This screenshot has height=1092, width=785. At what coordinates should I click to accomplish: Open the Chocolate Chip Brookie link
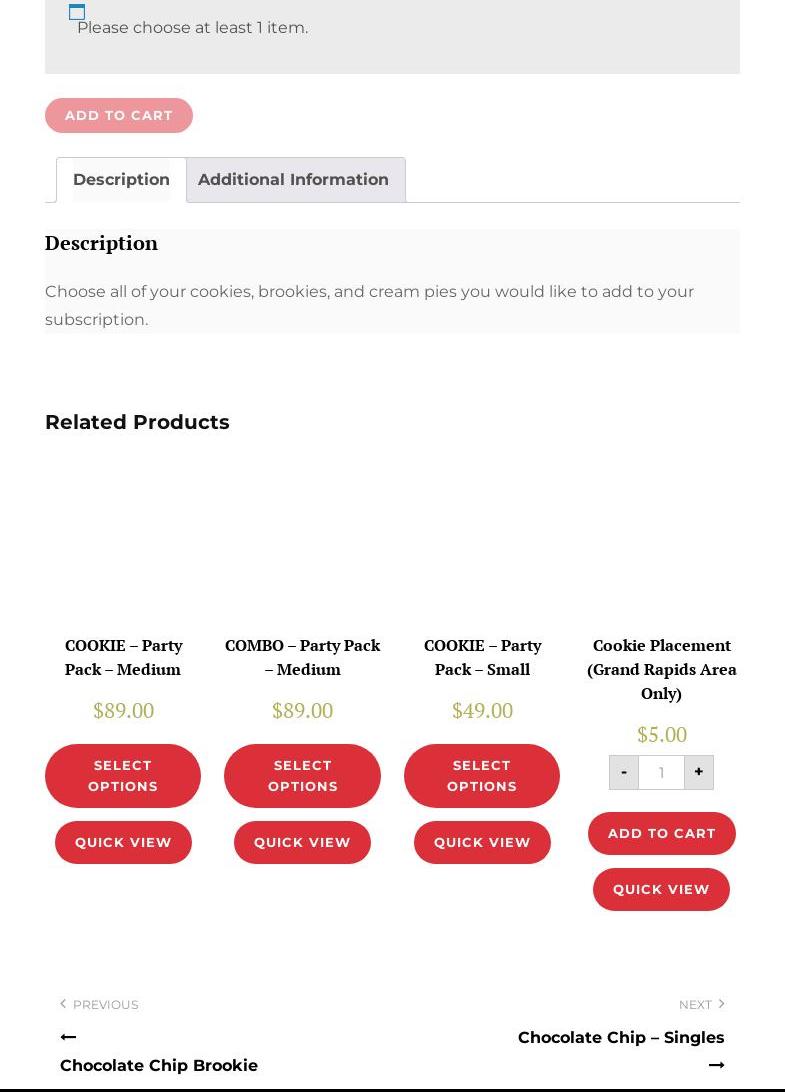click(159, 1066)
